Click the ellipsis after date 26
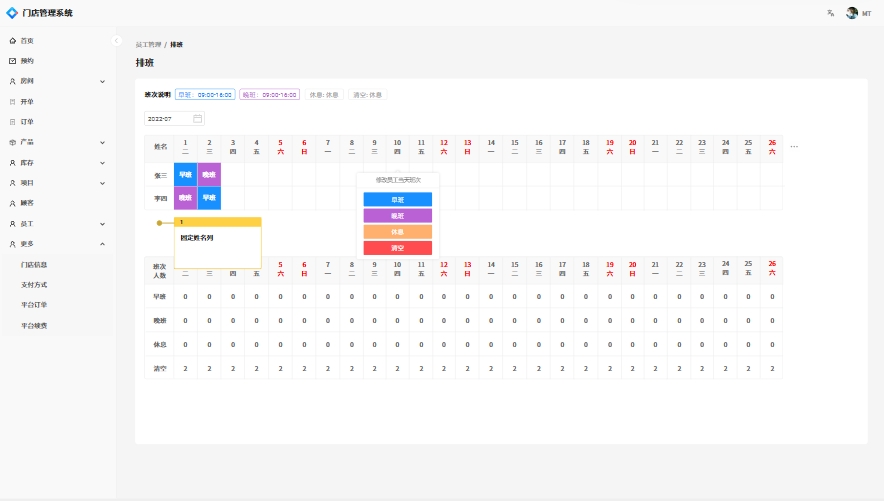This screenshot has height=501, width=884. pos(794,147)
